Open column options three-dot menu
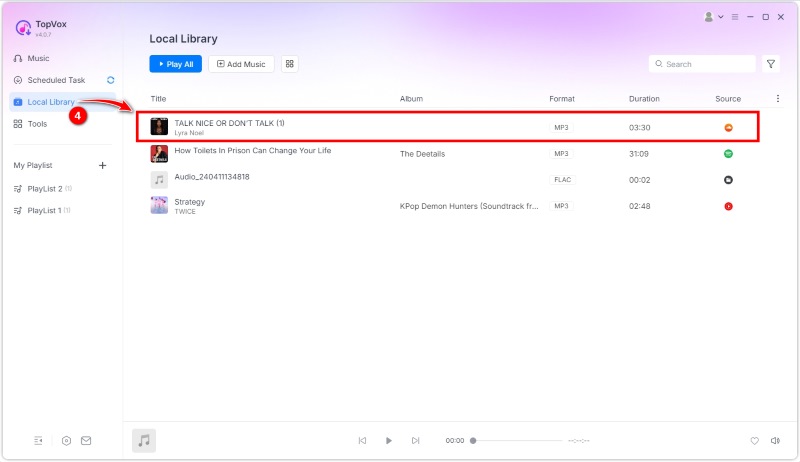The height and width of the screenshot is (462, 800). [x=778, y=98]
